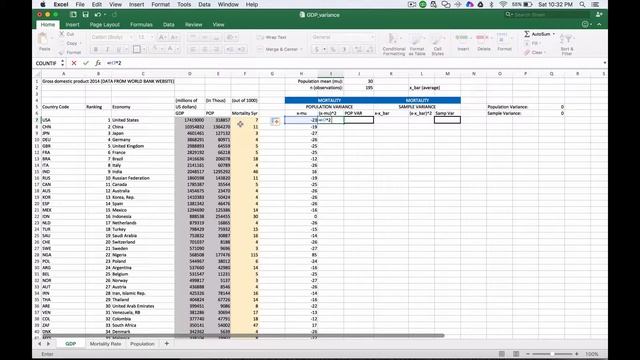Viewport: 640px width, 360px height.
Task: Click the Format cells button in ribbon
Action: click(x=504, y=42)
